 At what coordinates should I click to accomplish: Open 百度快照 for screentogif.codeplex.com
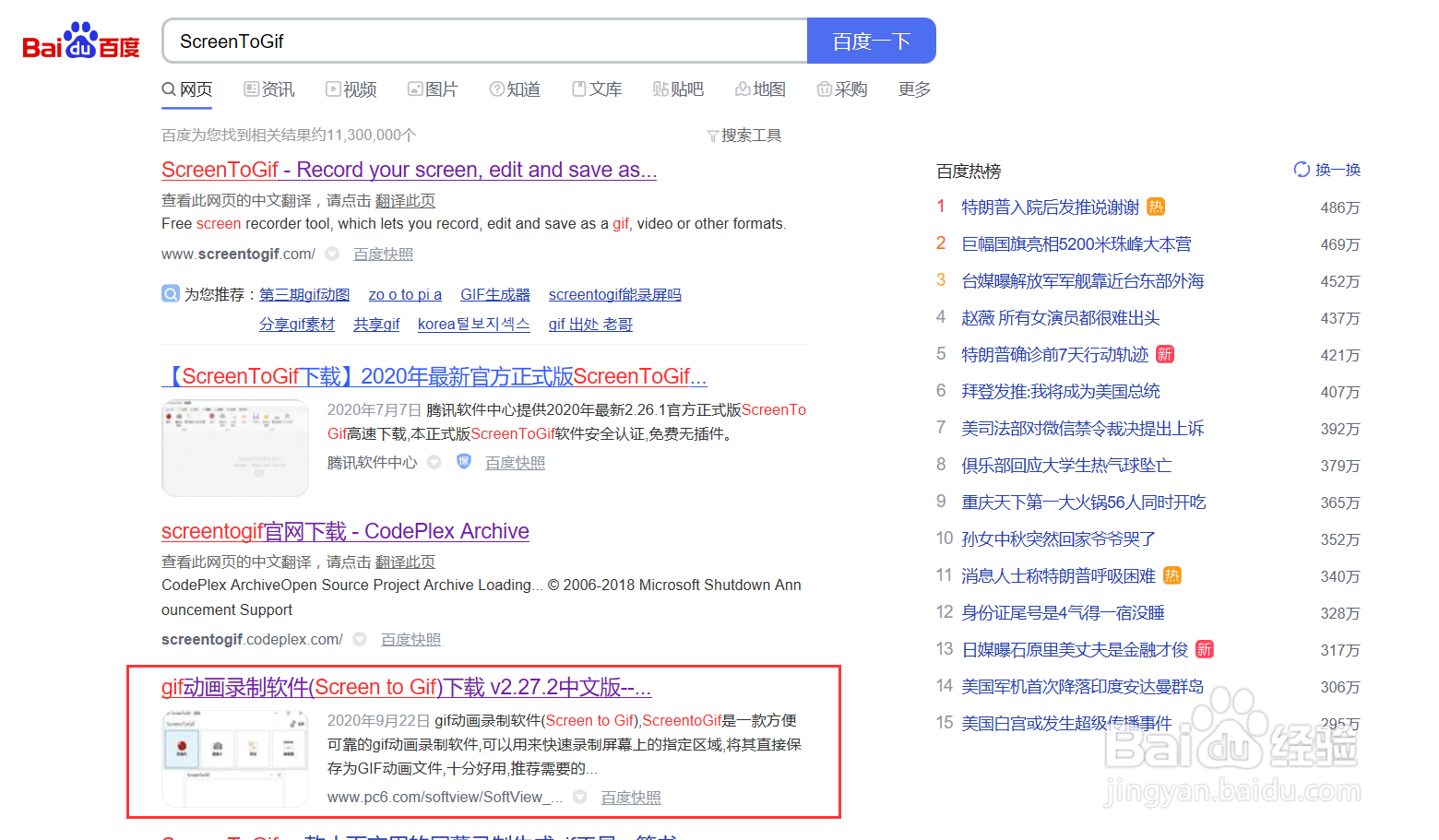[410, 639]
